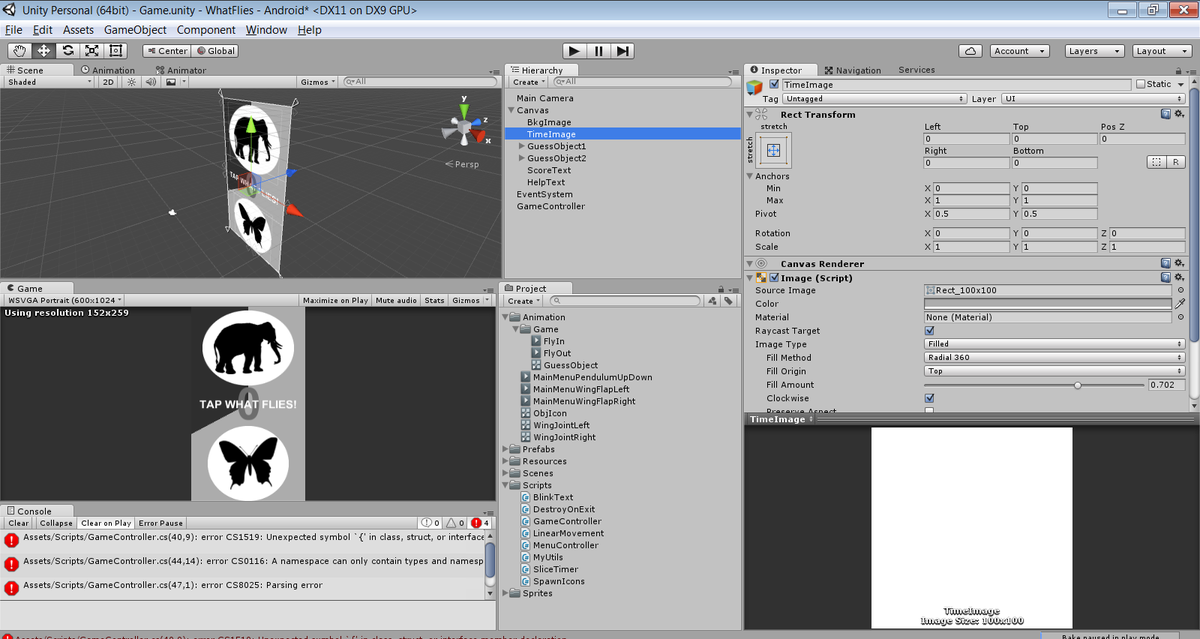Open Image (Script) gear settings

click(x=1179, y=277)
